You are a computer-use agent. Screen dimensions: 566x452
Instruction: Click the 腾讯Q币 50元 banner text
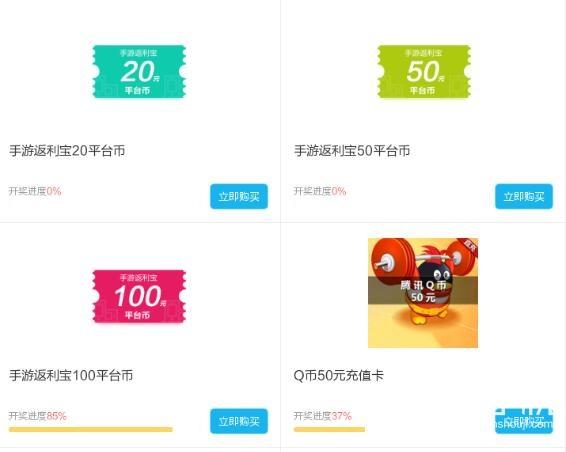423,291
